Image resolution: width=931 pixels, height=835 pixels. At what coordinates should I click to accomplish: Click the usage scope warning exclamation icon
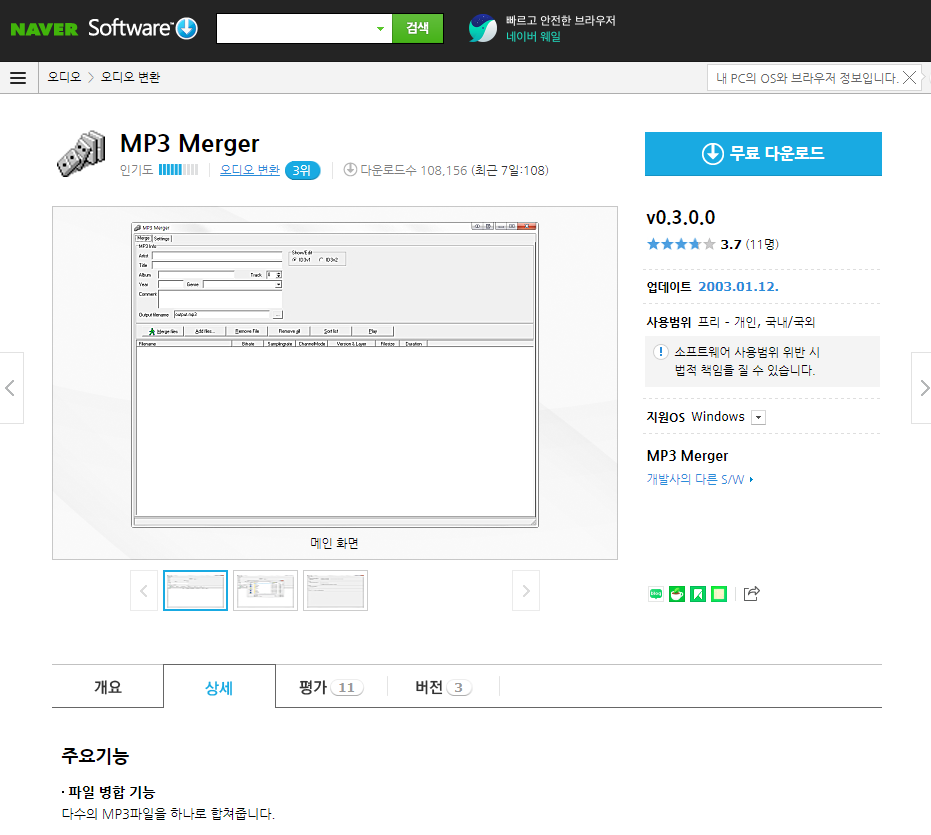click(x=660, y=352)
